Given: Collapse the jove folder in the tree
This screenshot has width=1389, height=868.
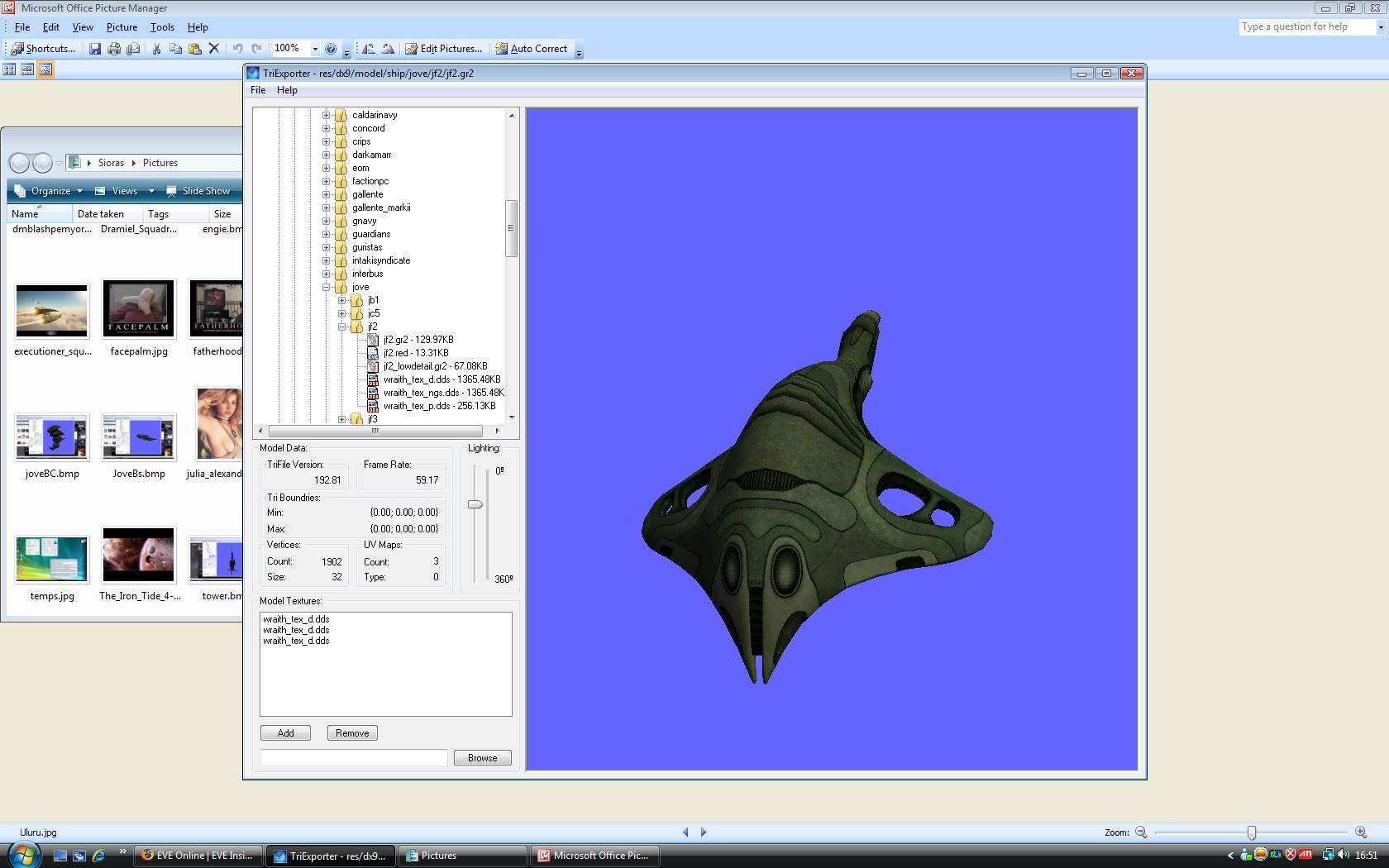Looking at the screenshot, I should (x=327, y=287).
